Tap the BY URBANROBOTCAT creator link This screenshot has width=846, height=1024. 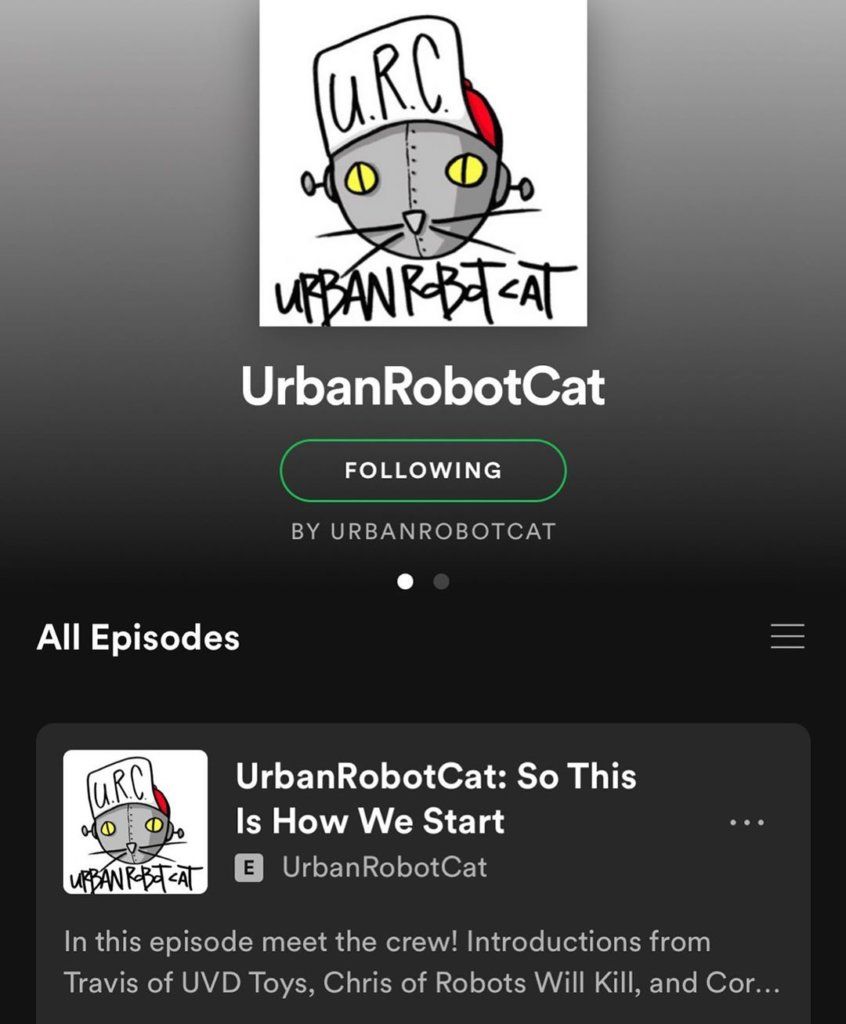pos(423,532)
